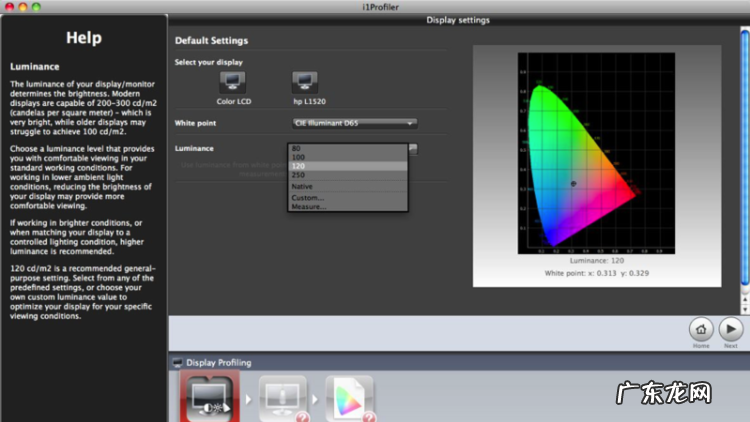
Task: Click the Home button icon
Action: coord(702,328)
